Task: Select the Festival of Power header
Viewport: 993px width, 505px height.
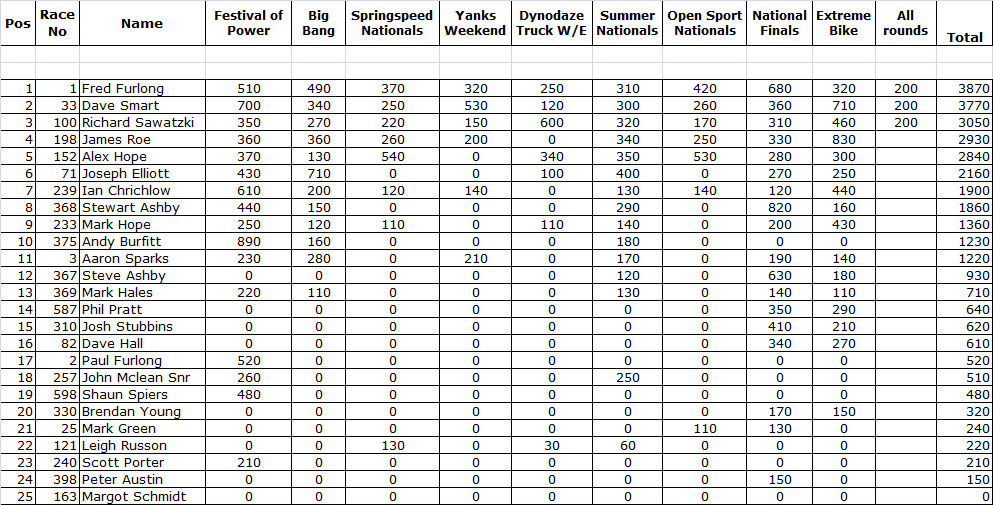Action: pyautogui.click(x=248, y=23)
